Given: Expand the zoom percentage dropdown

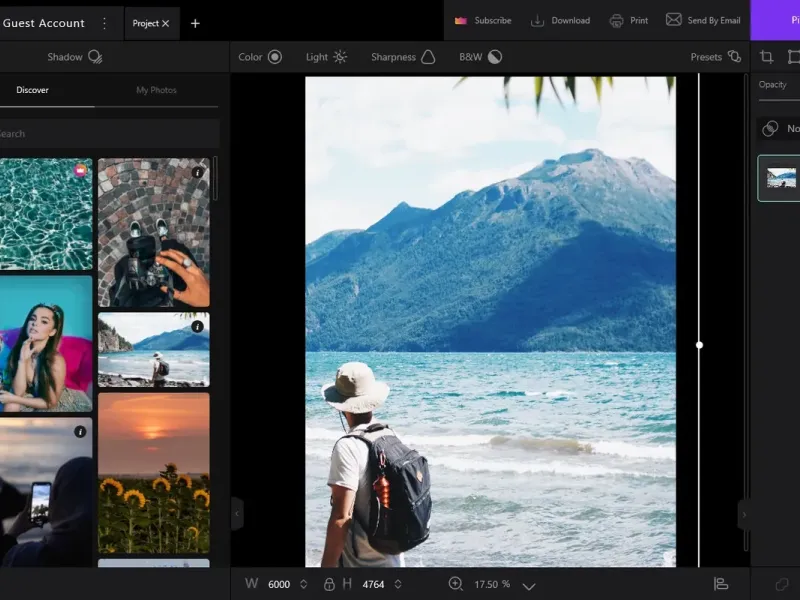Looking at the screenshot, I should [529, 586].
